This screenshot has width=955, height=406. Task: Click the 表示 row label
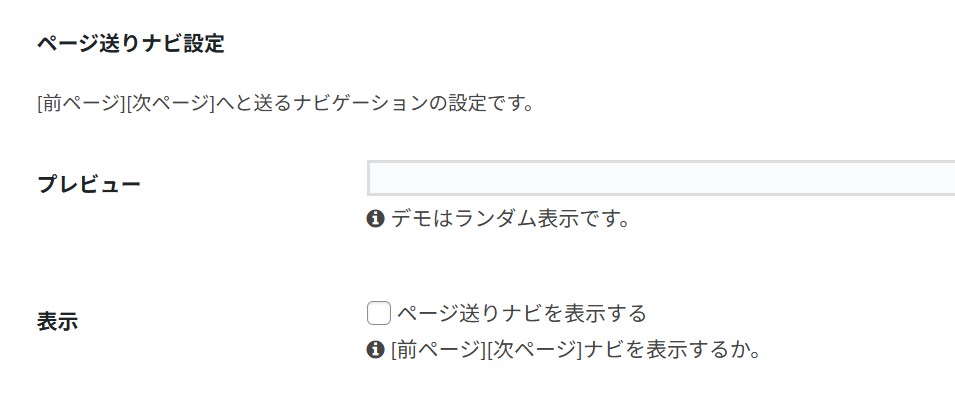58,322
